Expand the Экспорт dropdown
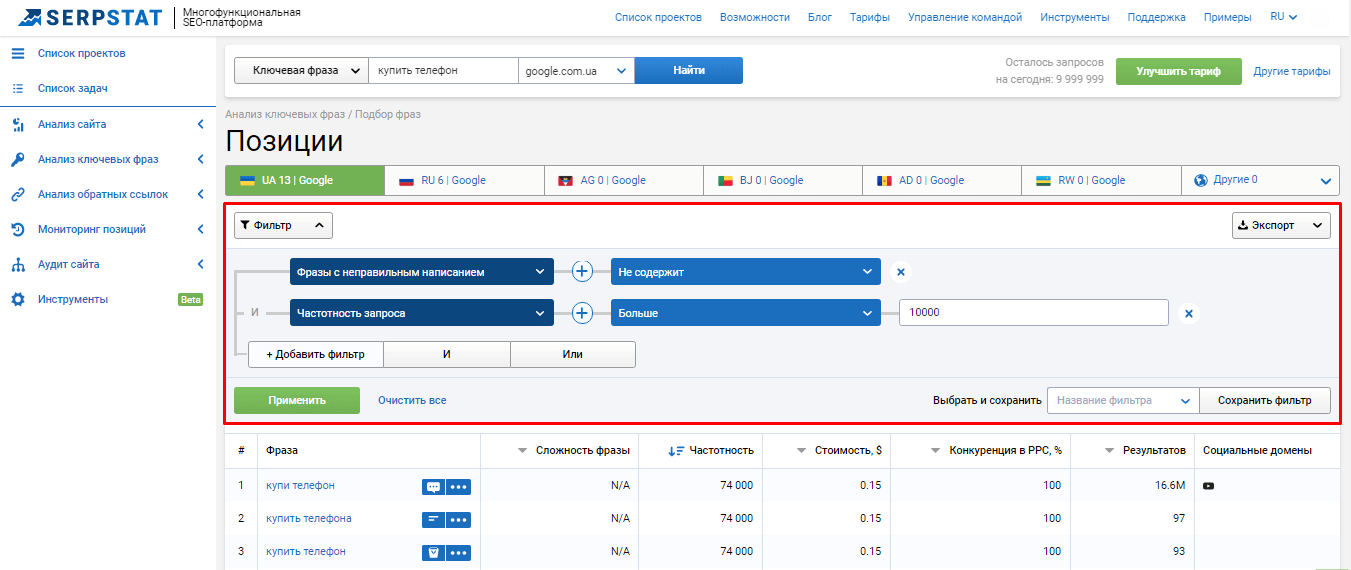The image size is (1351, 570). coord(1280,226)
